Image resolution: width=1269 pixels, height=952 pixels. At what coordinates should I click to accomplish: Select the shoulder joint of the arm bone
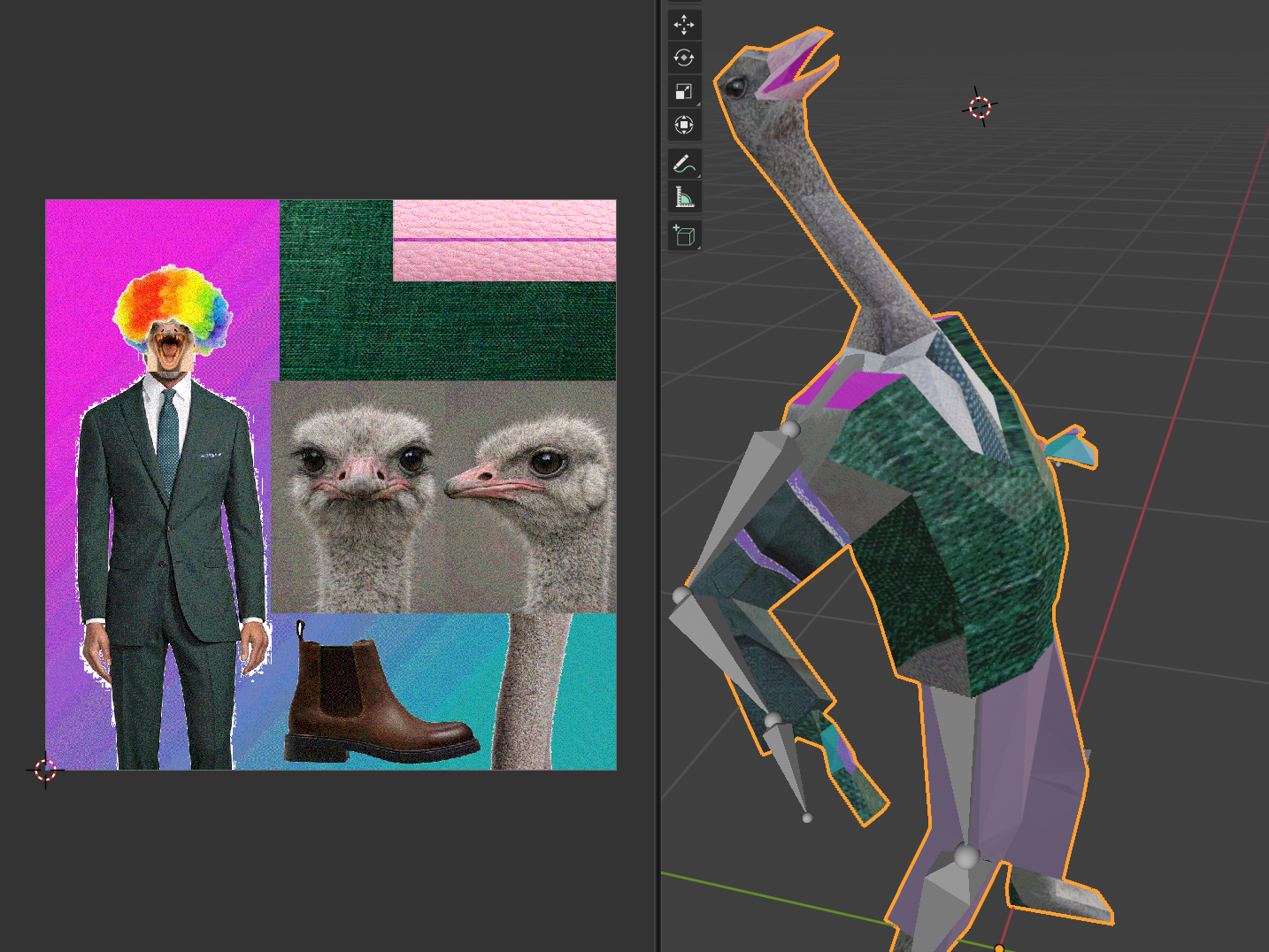tap(790, 429)
